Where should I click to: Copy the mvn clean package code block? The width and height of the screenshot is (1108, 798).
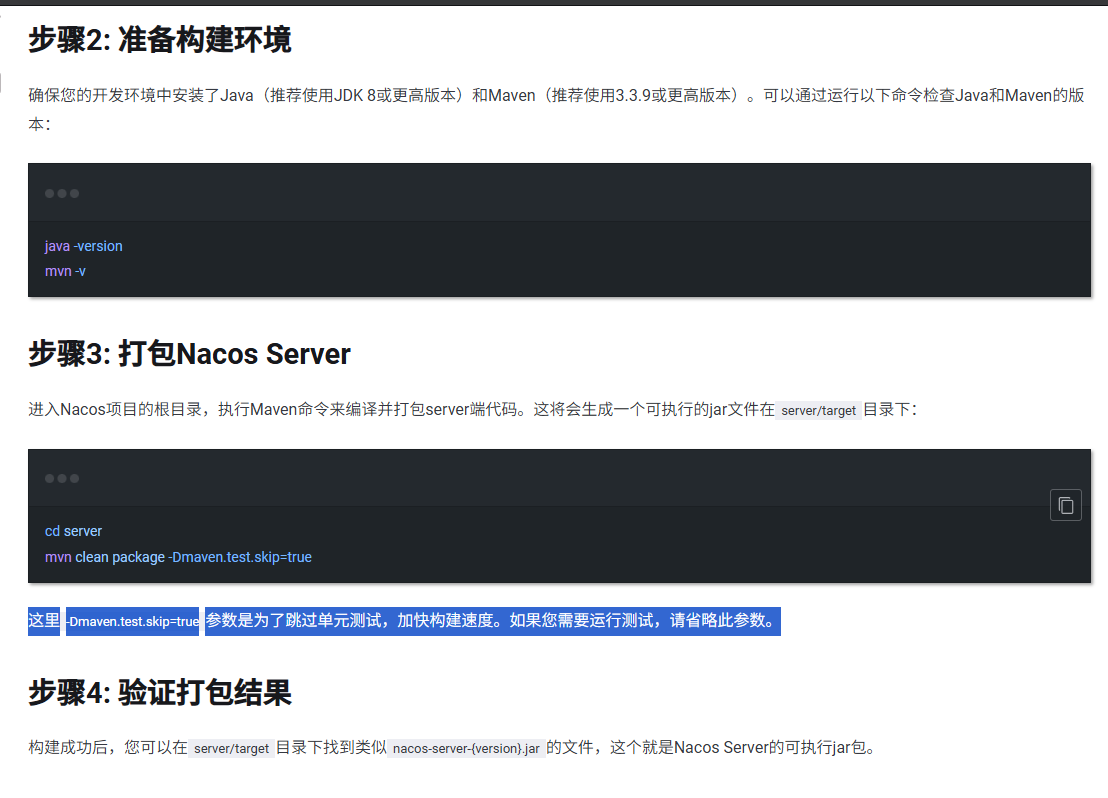click(1066, 505)
